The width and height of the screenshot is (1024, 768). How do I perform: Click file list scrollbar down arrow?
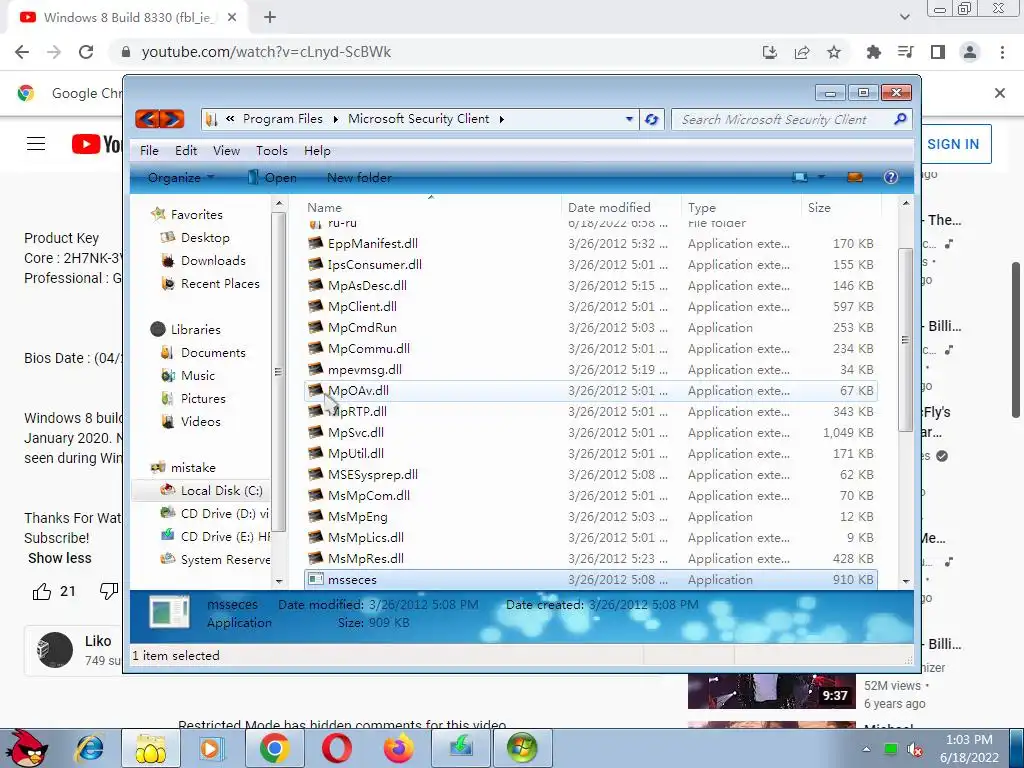pos(906,581)
